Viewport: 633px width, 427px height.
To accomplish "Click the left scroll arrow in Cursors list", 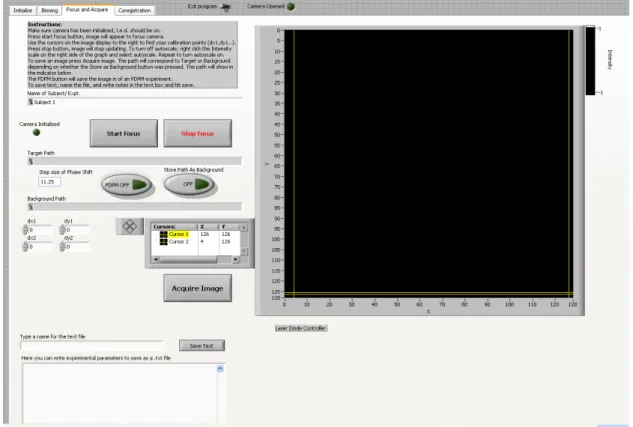I will [x=155, y=260].
